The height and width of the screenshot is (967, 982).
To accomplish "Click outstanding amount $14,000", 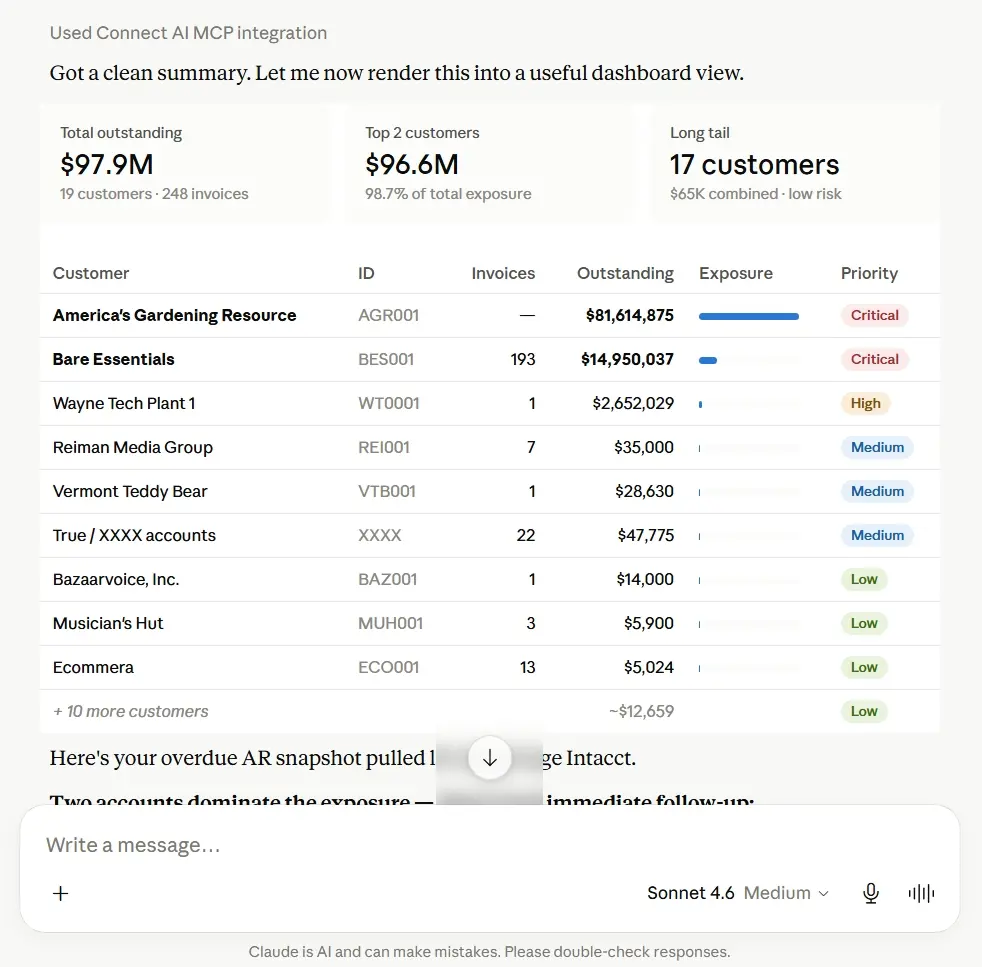I will [645, 579].
